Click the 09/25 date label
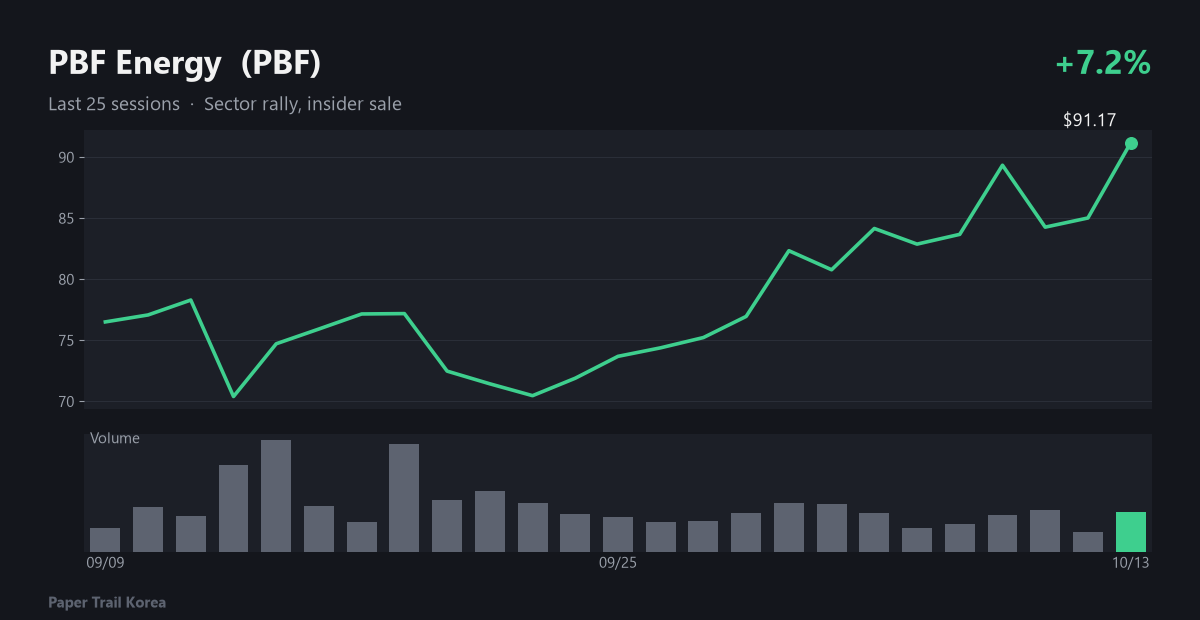1200x620 pixels. point(618,563)
